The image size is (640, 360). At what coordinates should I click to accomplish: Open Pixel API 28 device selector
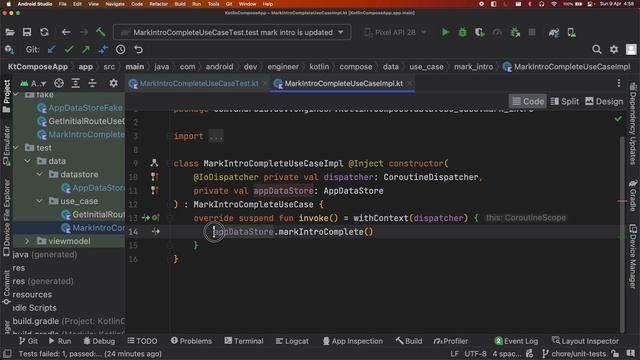(x=395, y=32)
